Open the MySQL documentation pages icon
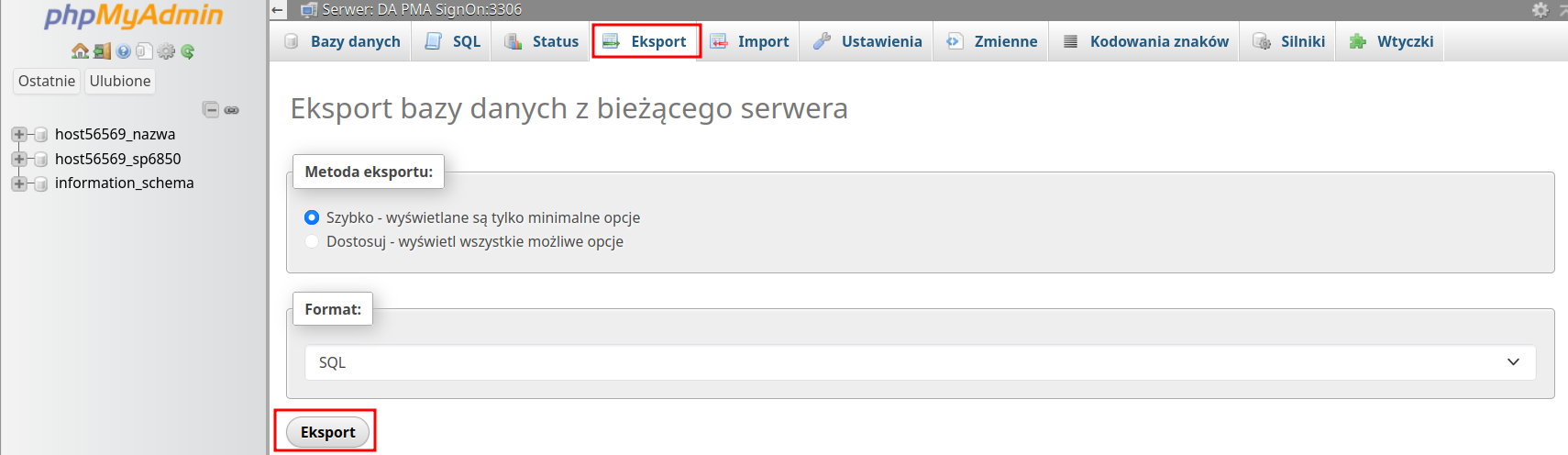 (144, 51)
